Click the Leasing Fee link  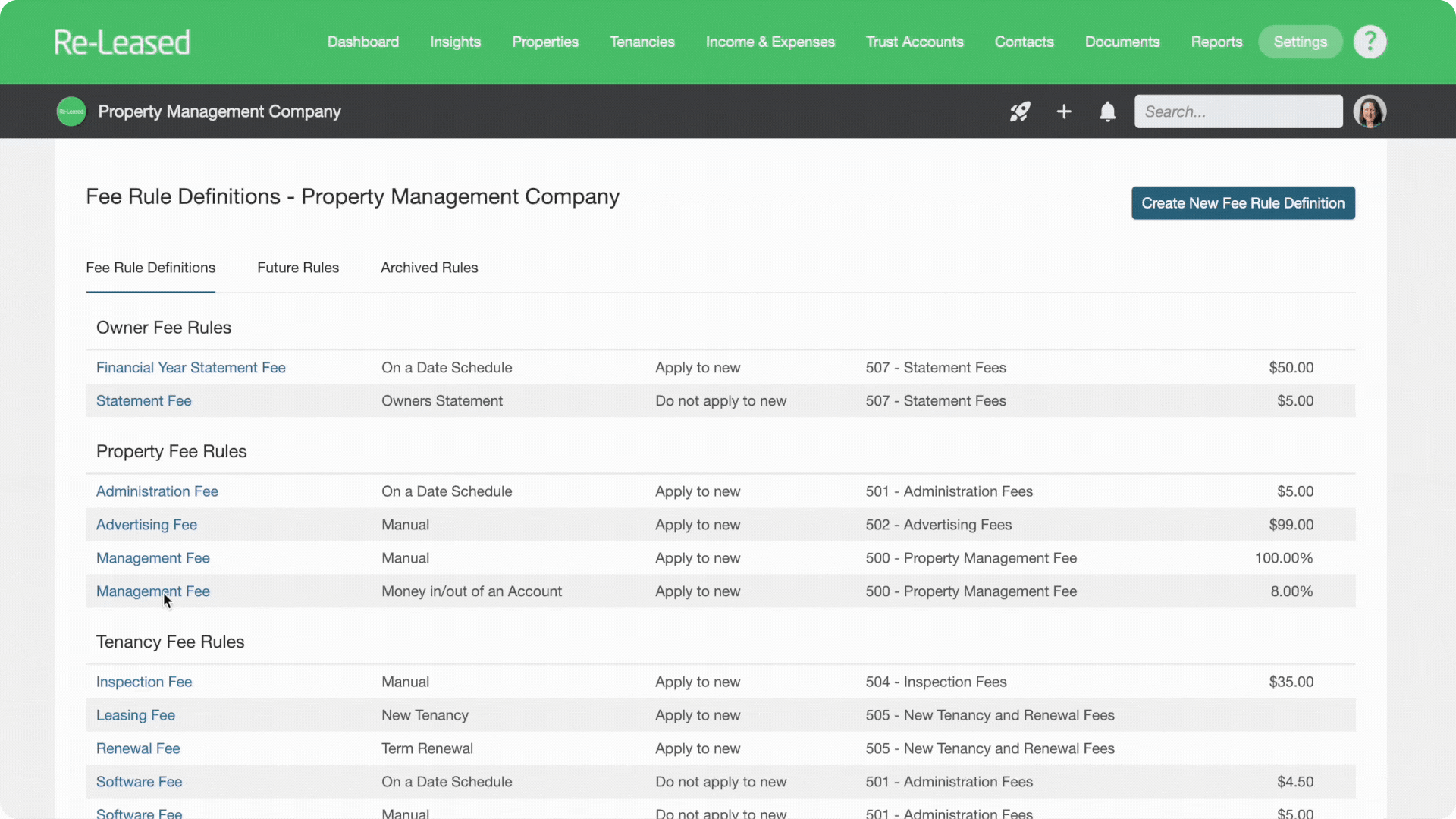[x=135, y=715]
